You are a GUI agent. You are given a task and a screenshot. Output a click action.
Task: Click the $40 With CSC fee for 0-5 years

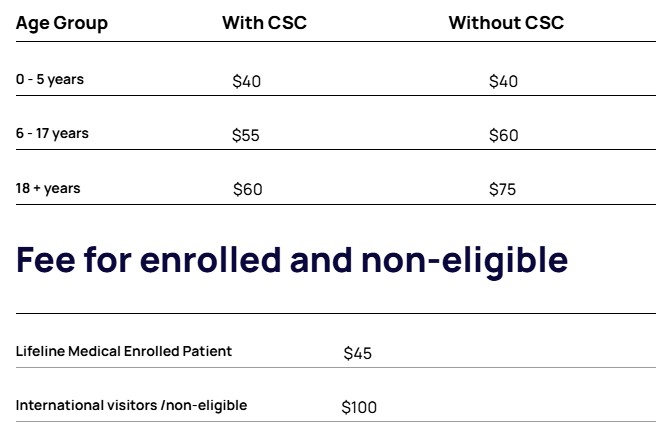click(x=246, y=81)
